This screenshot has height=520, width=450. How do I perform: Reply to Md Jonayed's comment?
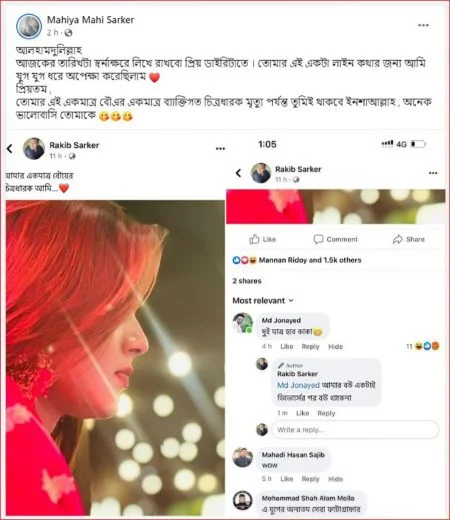(x=310, y=347)
